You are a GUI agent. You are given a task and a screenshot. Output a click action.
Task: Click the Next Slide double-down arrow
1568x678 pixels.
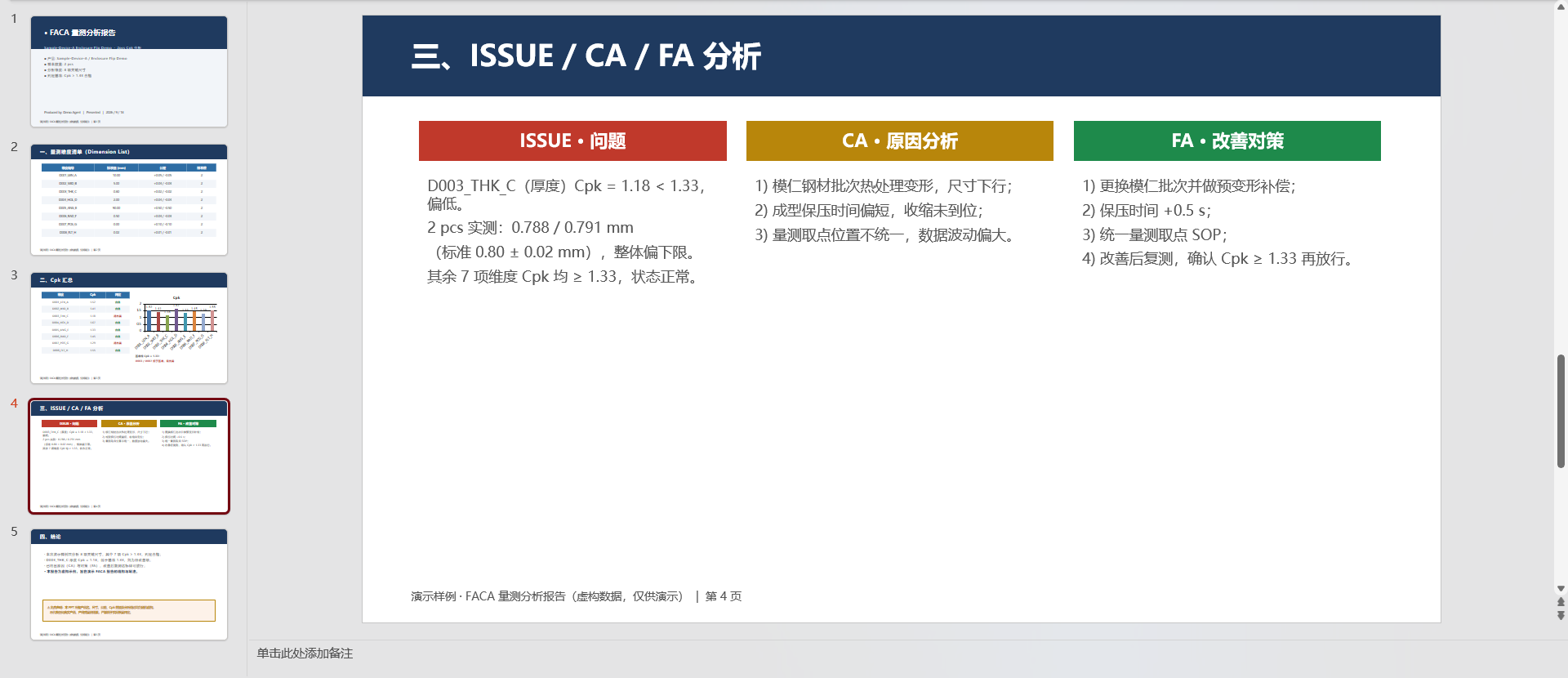(x=1561, y=616)
